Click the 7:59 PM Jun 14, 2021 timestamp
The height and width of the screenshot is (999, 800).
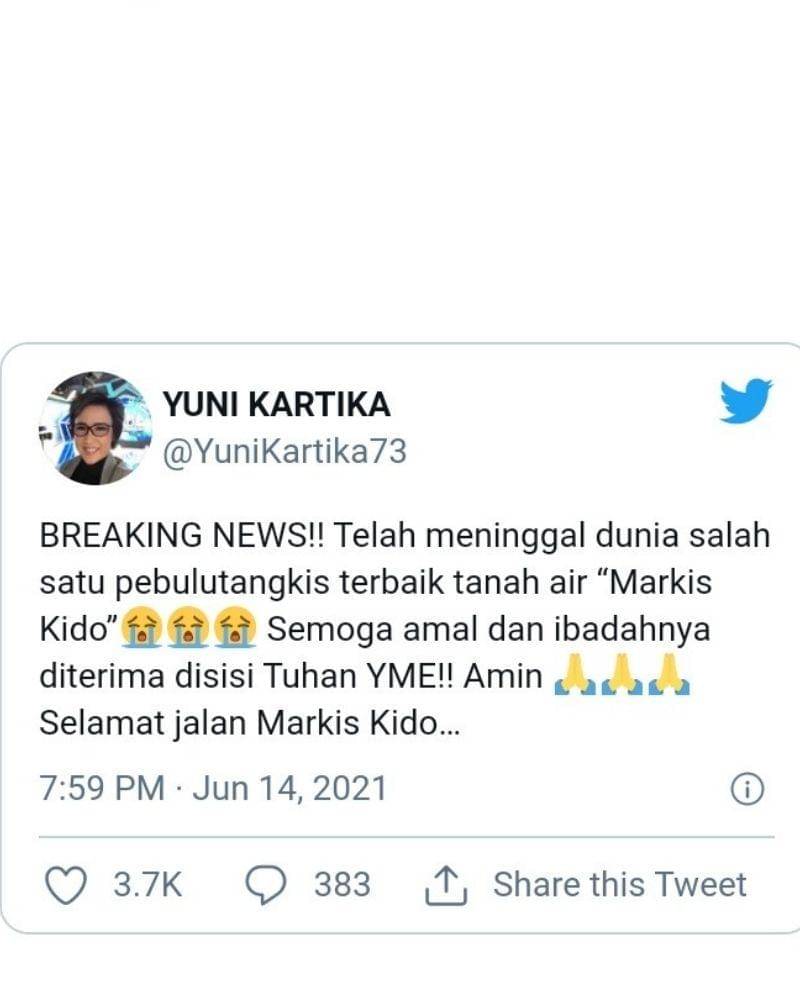213,788
